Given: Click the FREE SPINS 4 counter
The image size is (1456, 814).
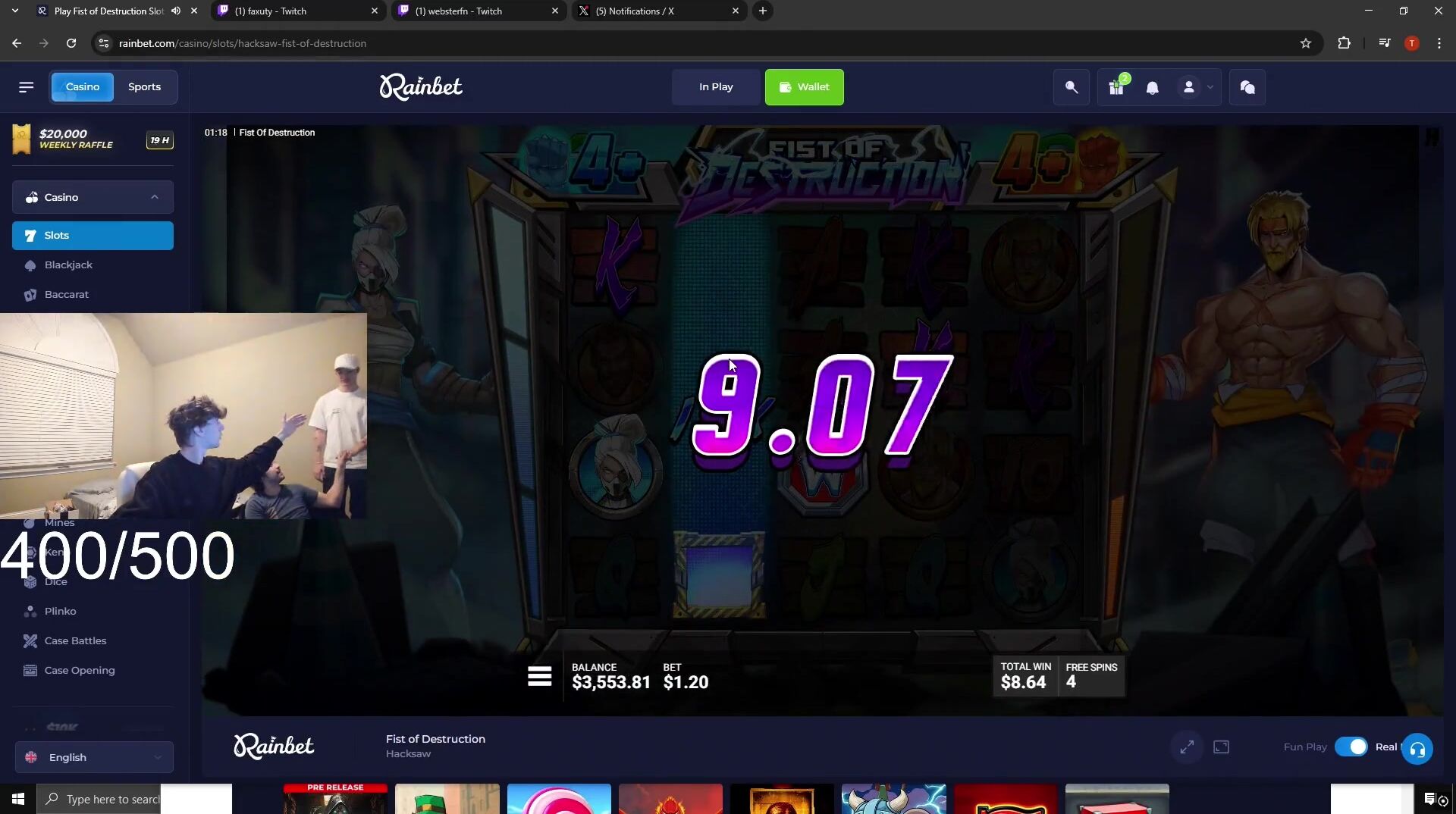Looking at the screenshot, I should 1090,676.
